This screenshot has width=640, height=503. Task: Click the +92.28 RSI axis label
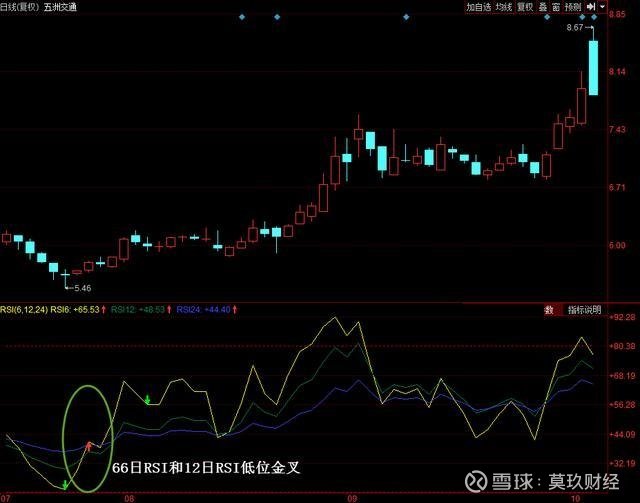coord(622,317)
